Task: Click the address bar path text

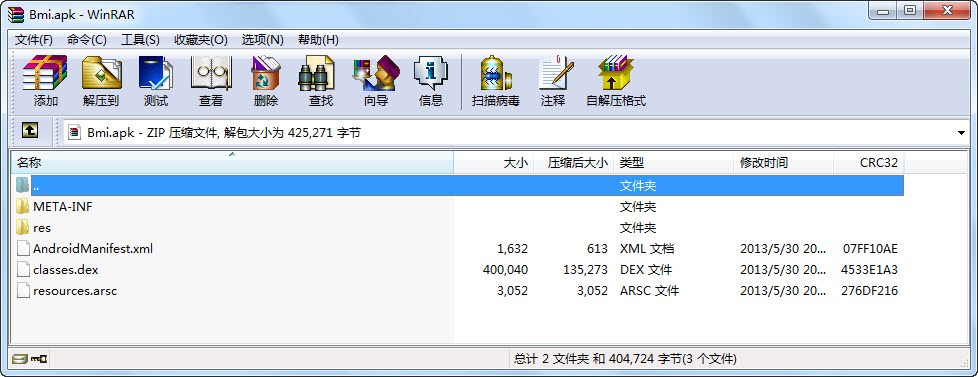Action: (224, 133)
